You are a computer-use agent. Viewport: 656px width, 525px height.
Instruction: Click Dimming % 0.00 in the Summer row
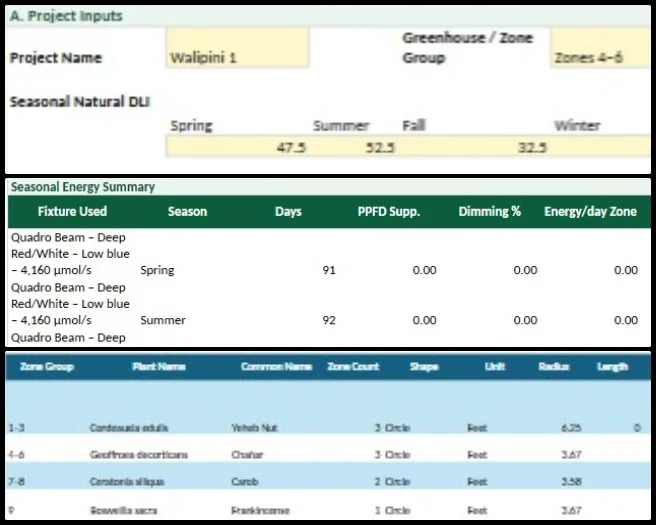[x=525, y=320]
